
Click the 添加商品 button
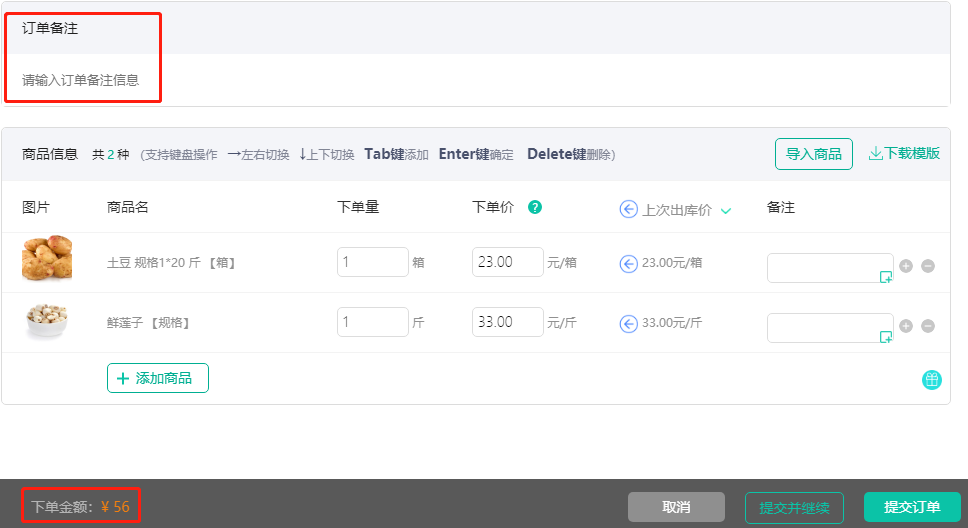pos(158,379)
